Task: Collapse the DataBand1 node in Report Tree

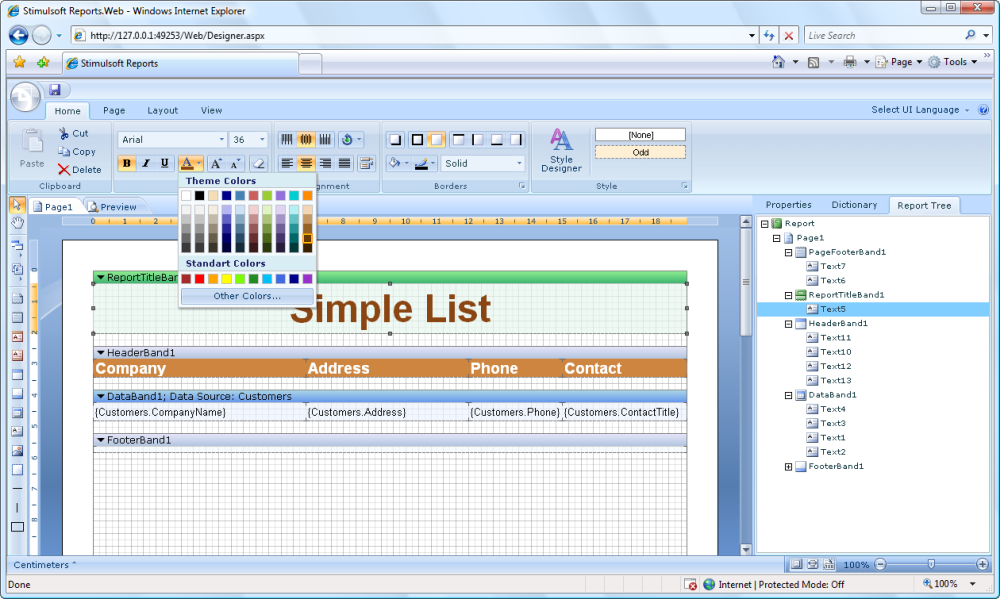Action: pyautogui.click(x=788, y=395)
